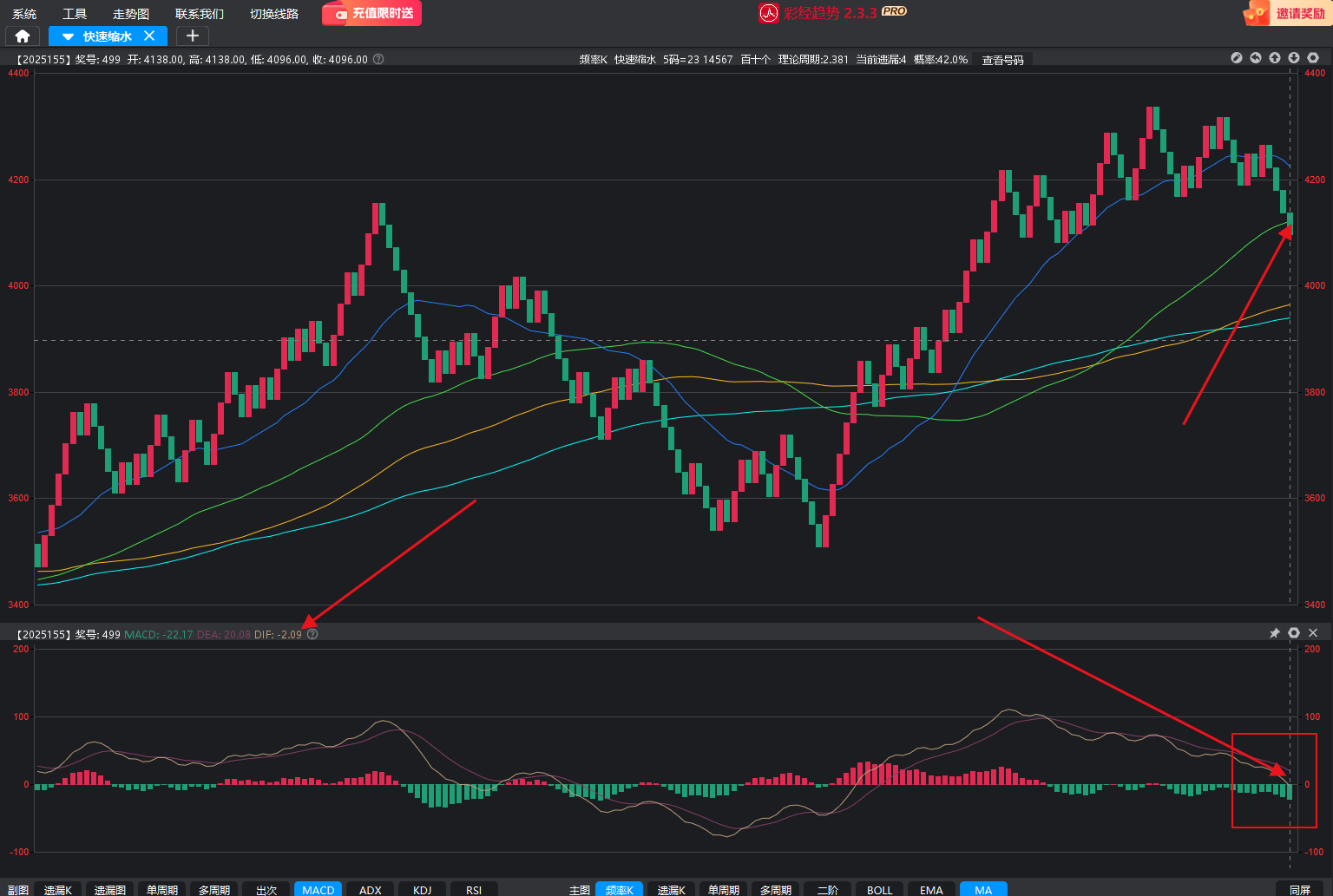Open MACD indicator help question icon
This screenshot has height=896, width=1333.
pos(312,634)
